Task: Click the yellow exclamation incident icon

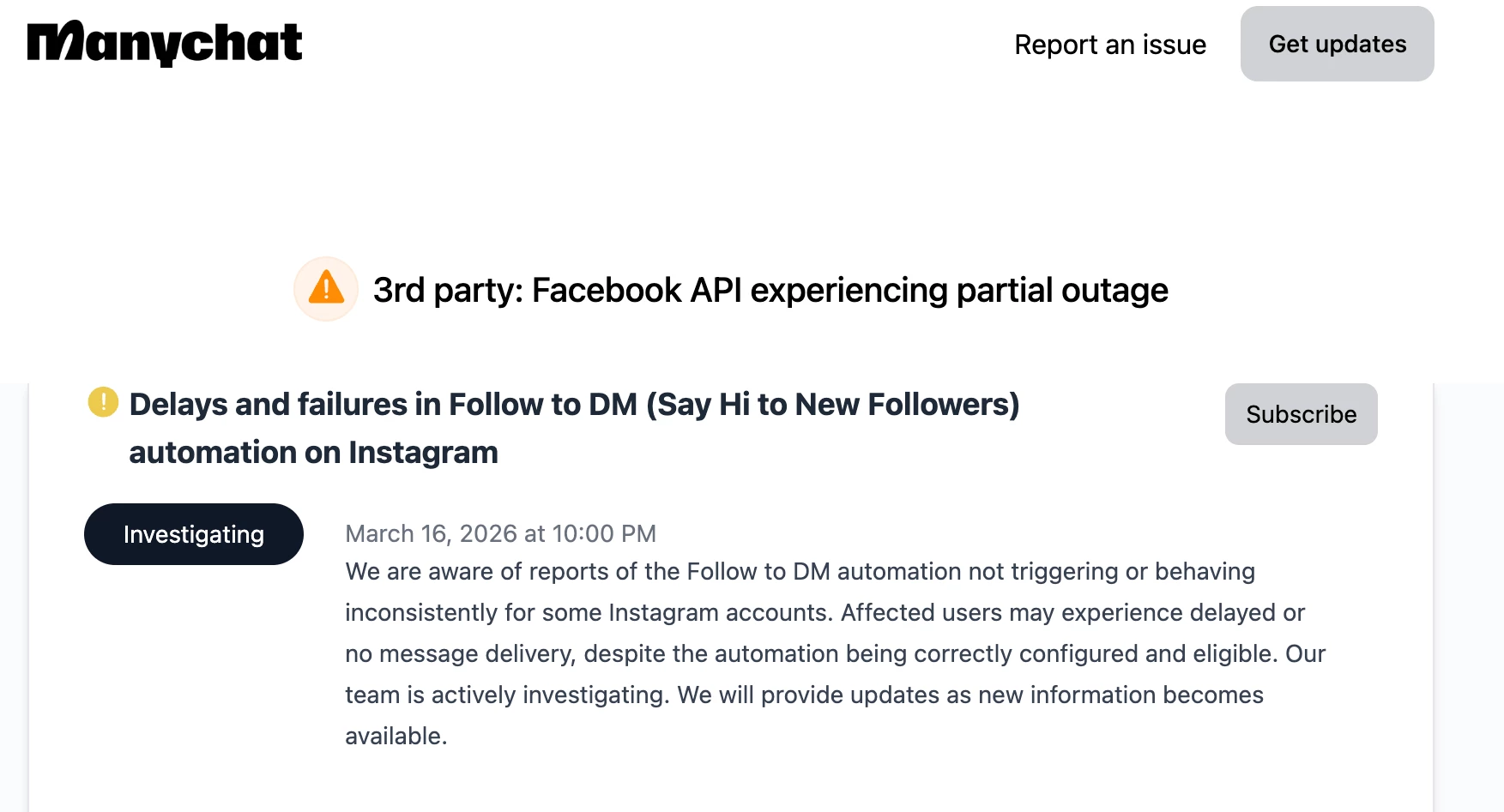Action: coord(103,401)
